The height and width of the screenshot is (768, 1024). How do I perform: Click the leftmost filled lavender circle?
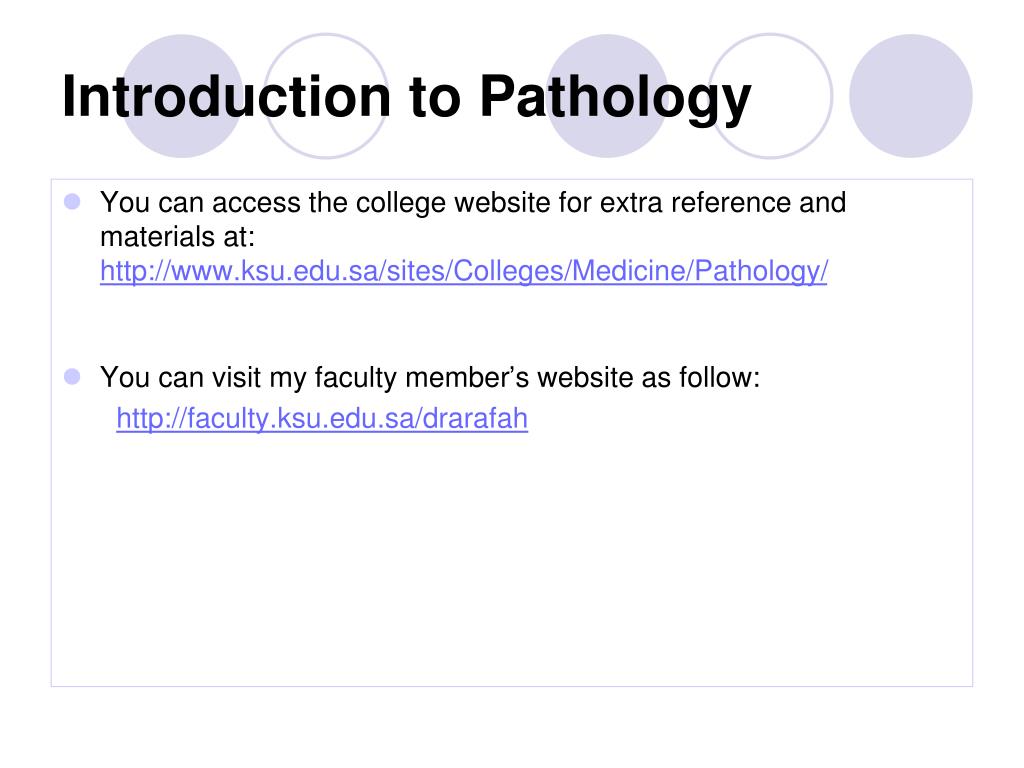point(182,96)
